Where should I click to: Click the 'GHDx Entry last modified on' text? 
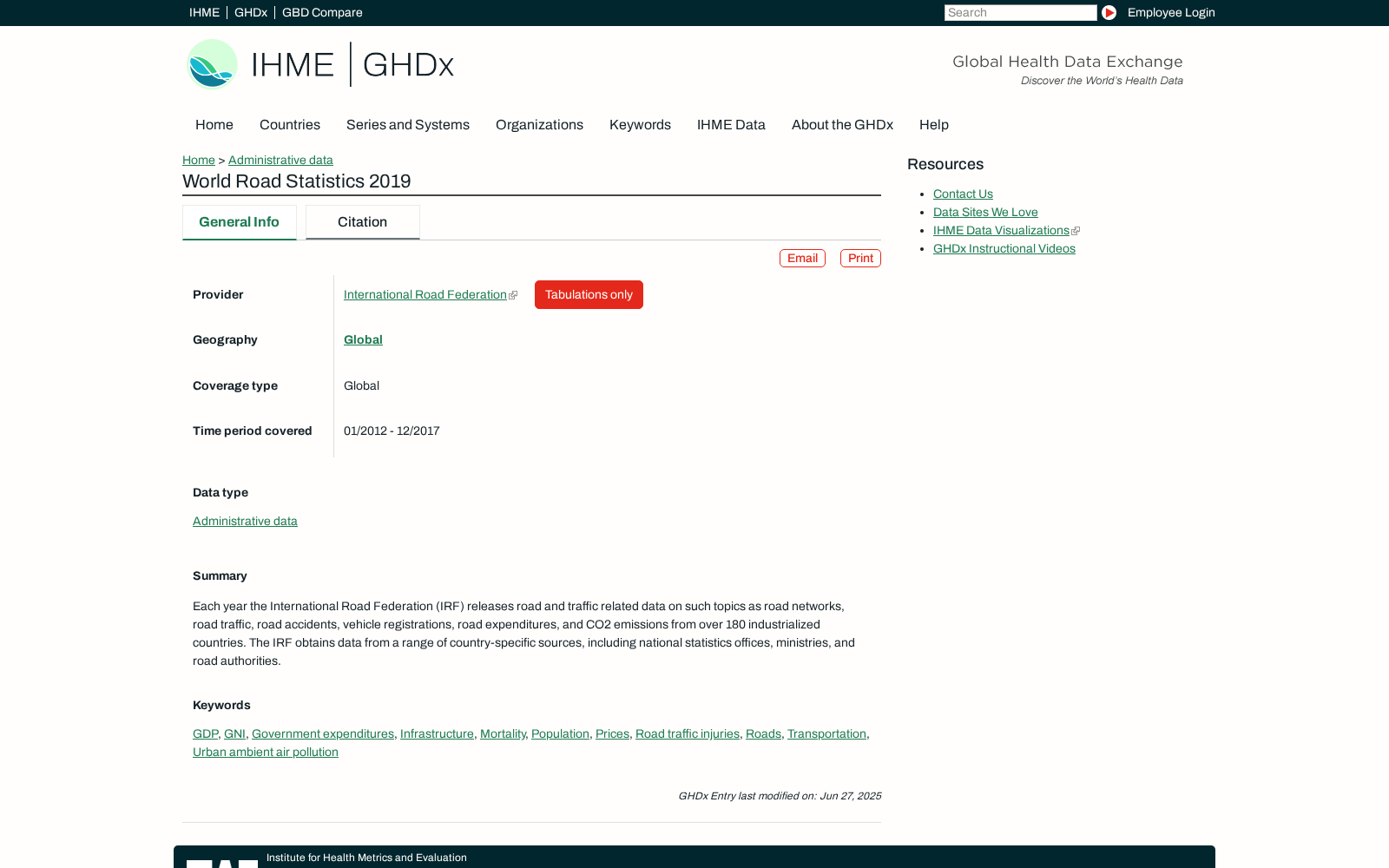click(x=780, y=796)
